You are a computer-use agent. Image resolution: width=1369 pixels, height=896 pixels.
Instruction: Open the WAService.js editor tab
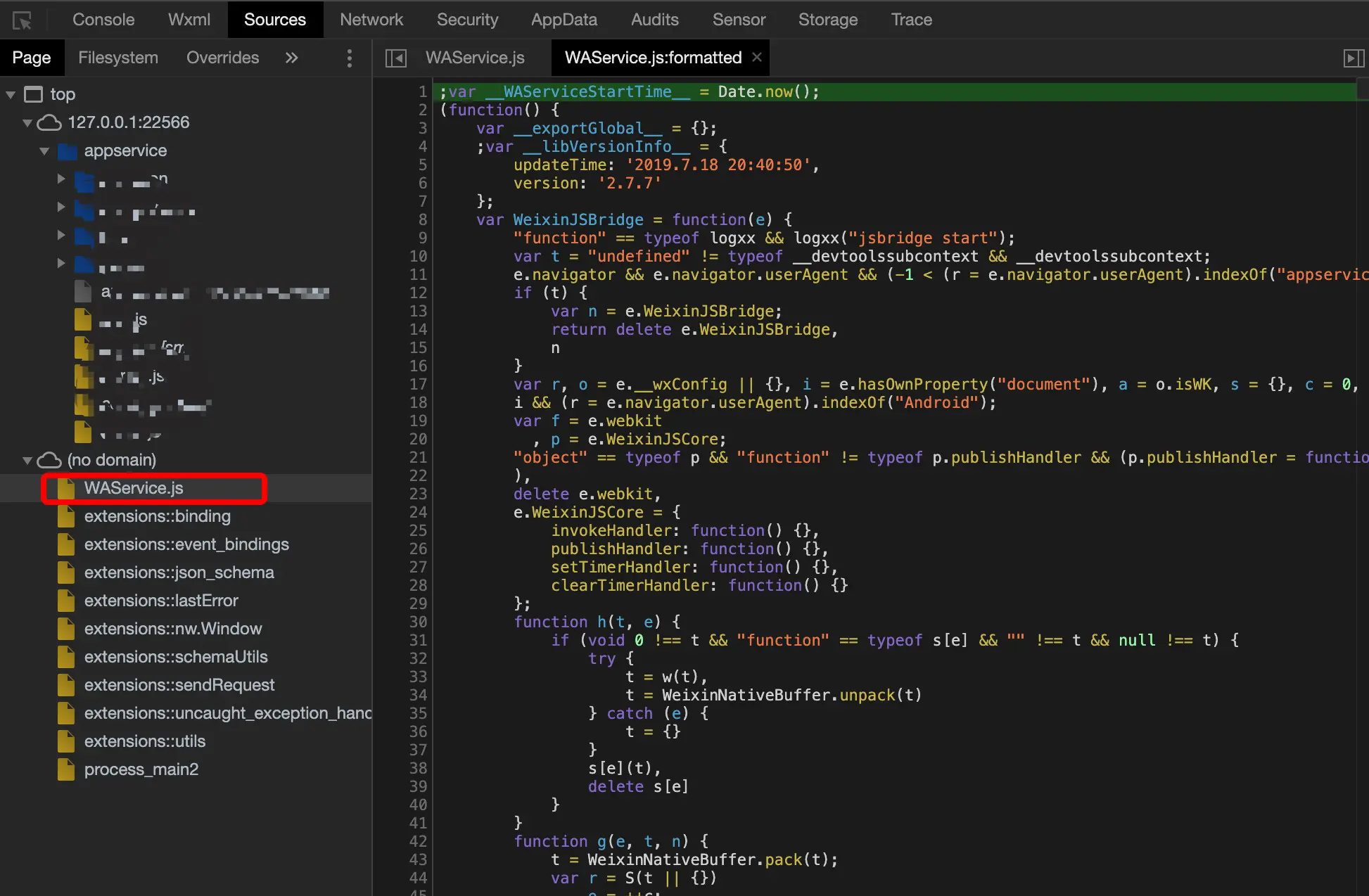474,58
